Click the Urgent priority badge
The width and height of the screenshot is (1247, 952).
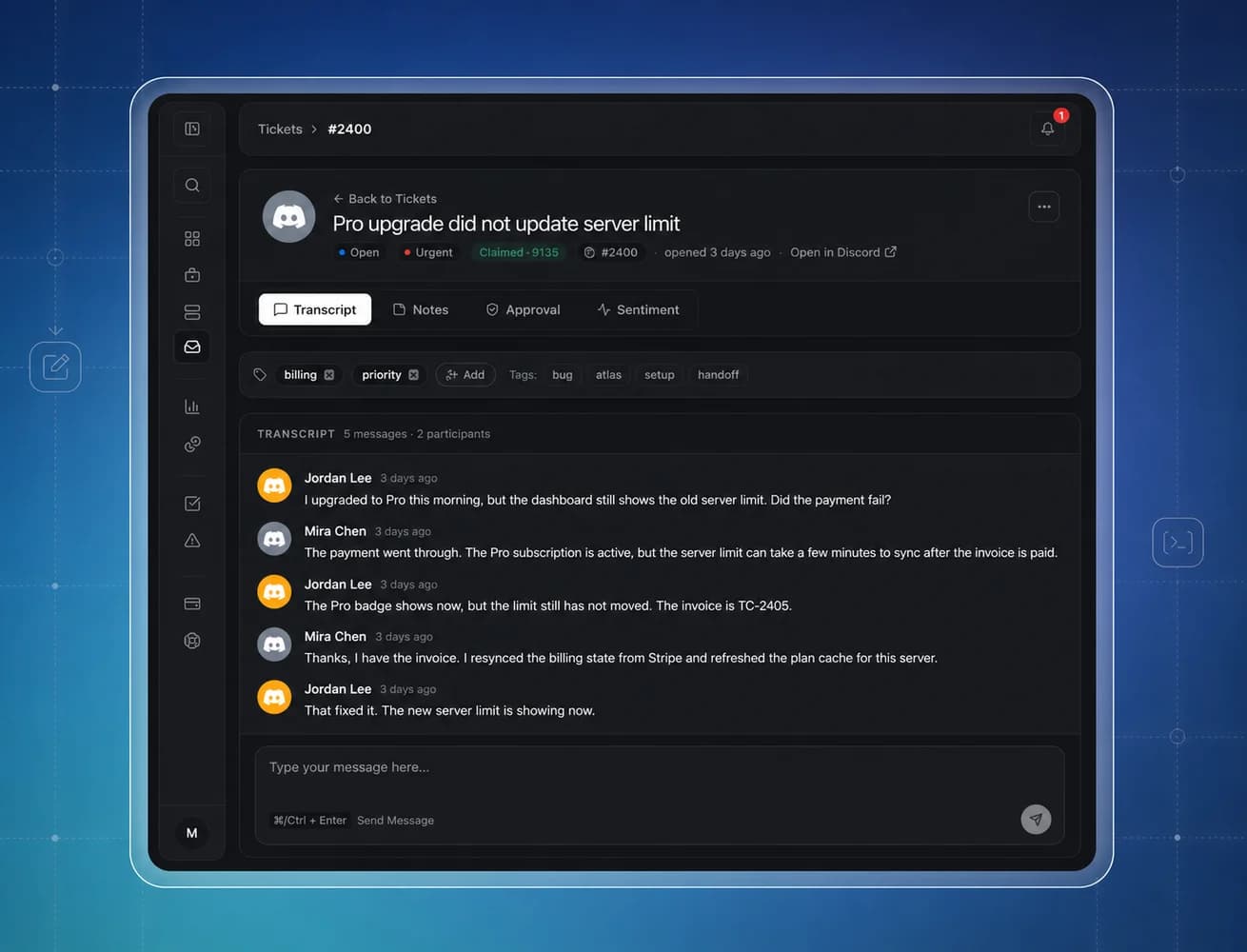coord(428,252)
